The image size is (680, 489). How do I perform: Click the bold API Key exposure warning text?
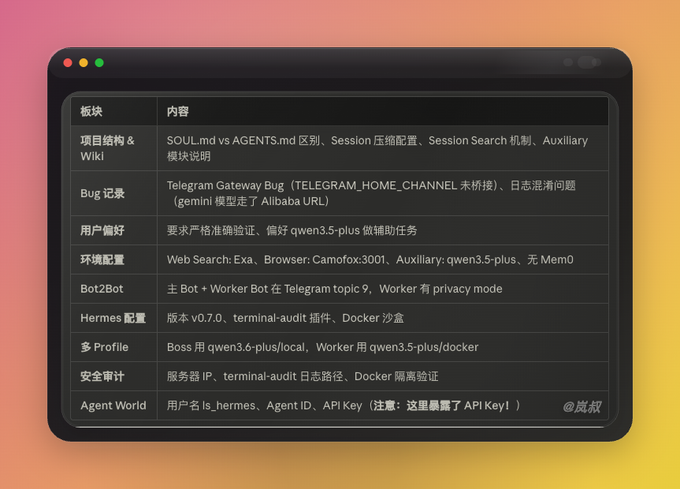click(x=441, y=406)
